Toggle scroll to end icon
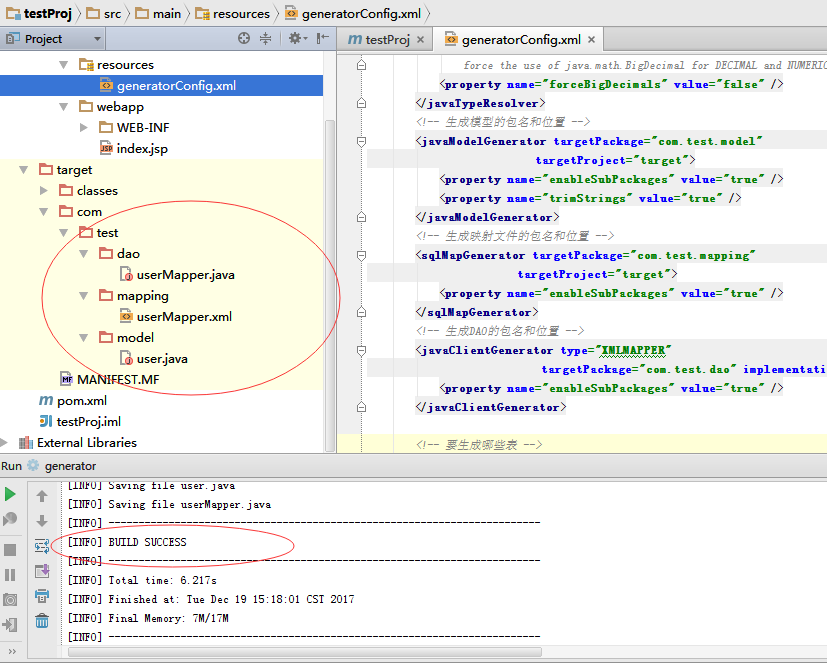This screenshot has height=664, width=827. [42, 571]
